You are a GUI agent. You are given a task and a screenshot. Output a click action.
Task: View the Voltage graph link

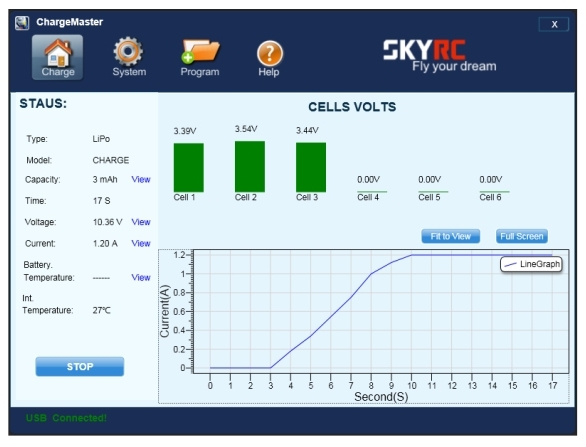[141, 222]
